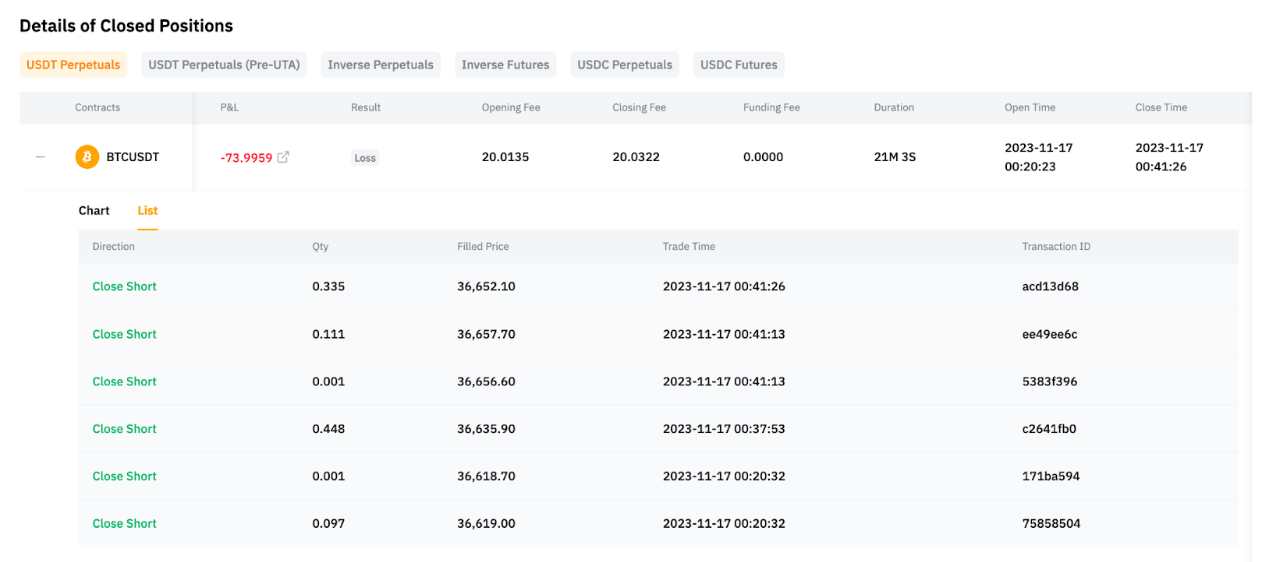Viewport: 1266px width, 562px height.
Task: Switch to USDC Perpetuals tab
Action: (625, 65)
